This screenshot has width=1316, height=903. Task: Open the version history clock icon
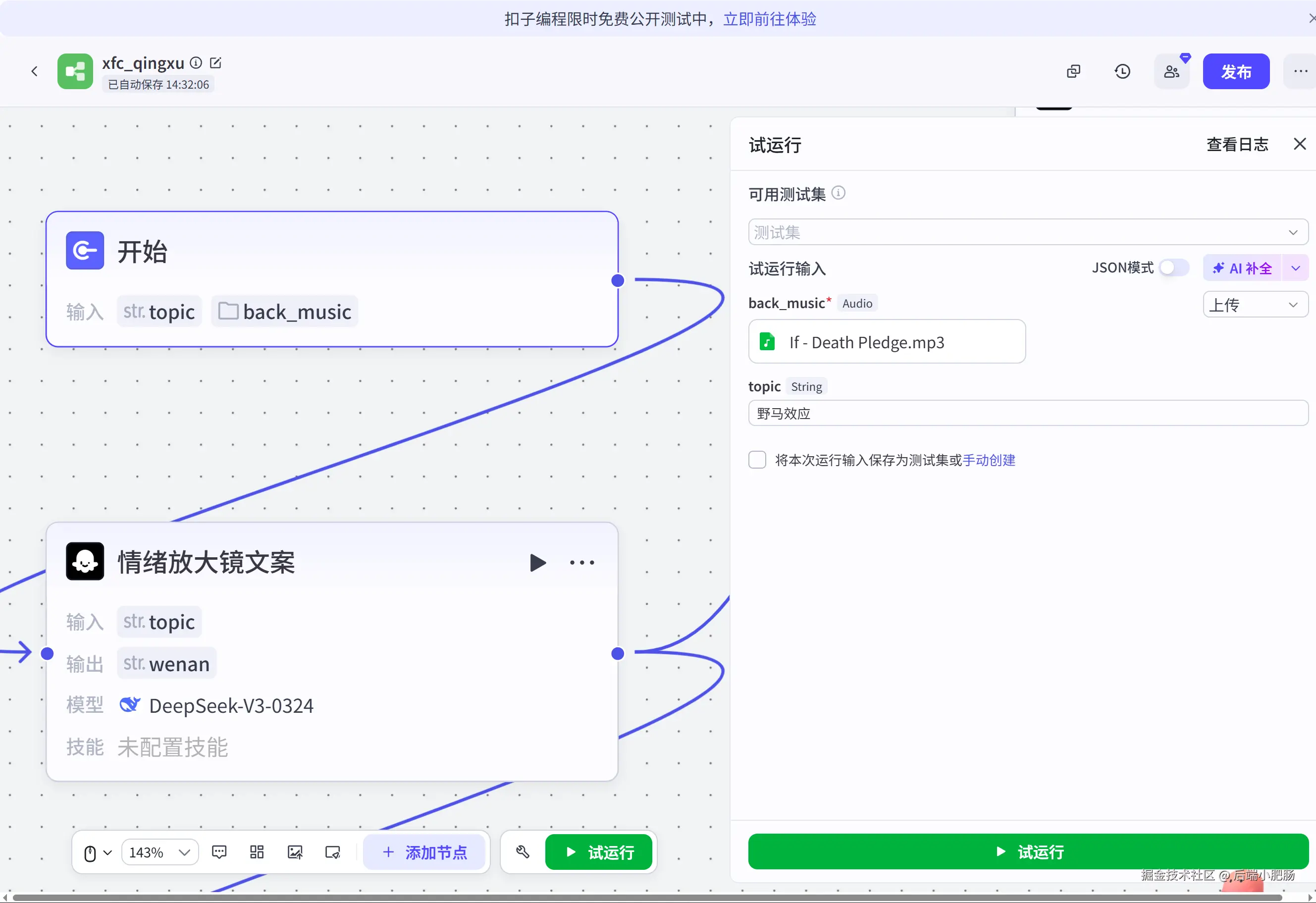click(1122, 71)
